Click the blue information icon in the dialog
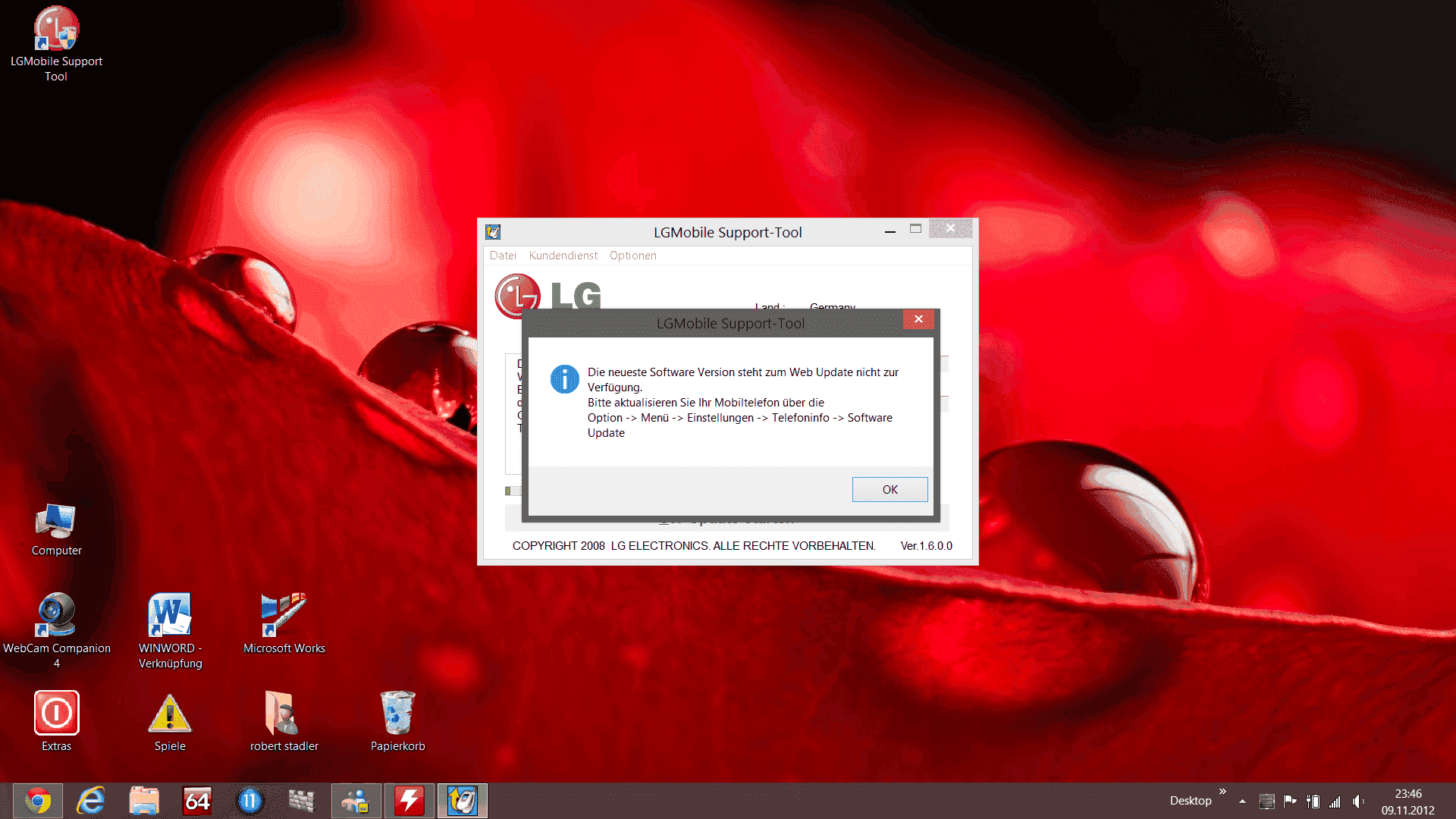1456x819 pixels. coord(564,378)
